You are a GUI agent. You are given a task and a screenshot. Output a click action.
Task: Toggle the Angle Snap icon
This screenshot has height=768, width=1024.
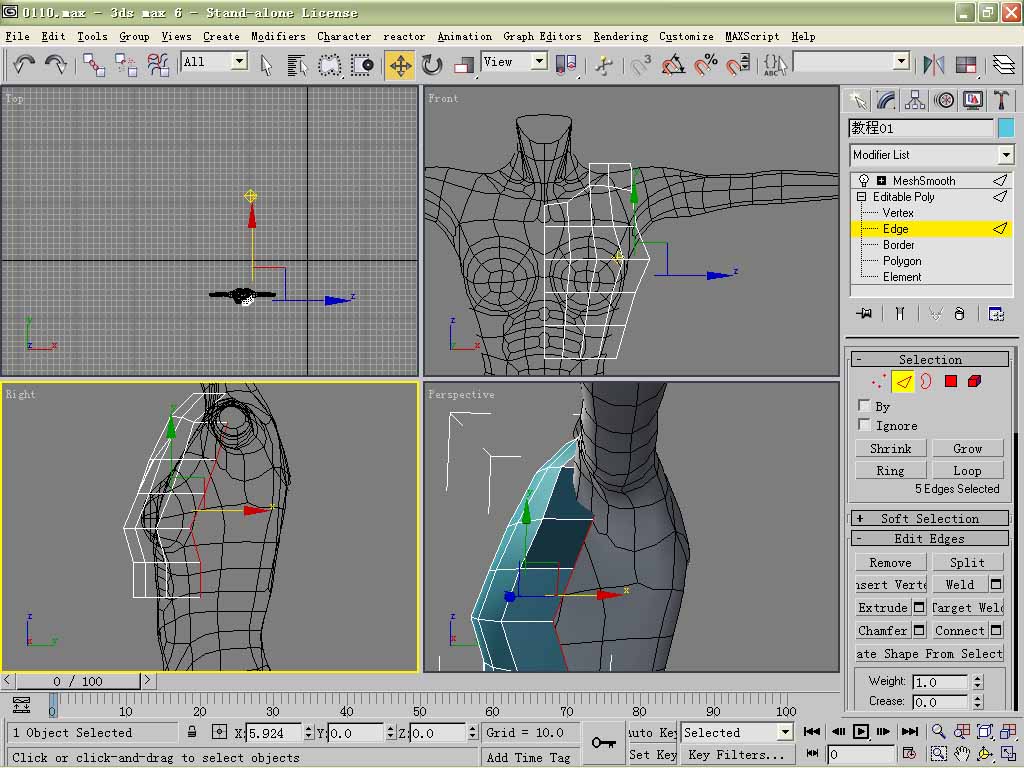[x=673, y=64]
